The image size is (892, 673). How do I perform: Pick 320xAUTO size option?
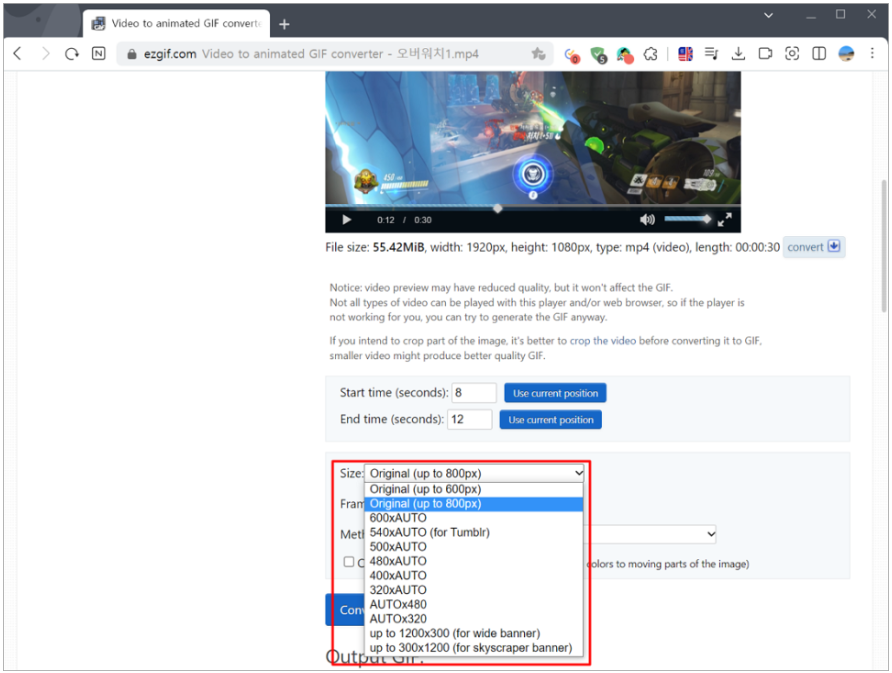point(474,591)
